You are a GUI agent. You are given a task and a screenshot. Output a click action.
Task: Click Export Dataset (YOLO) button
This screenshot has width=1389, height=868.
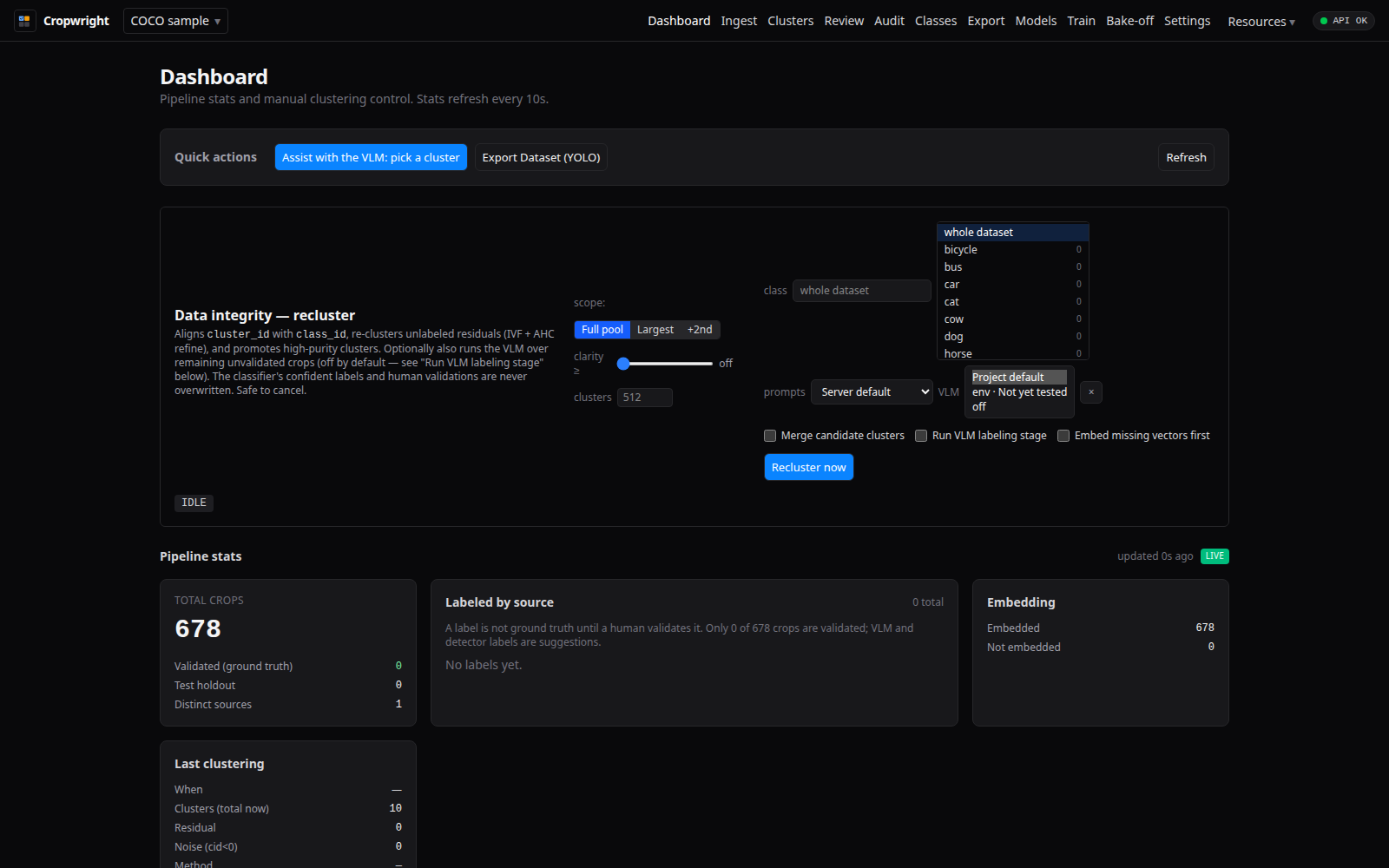pos(541,157)
